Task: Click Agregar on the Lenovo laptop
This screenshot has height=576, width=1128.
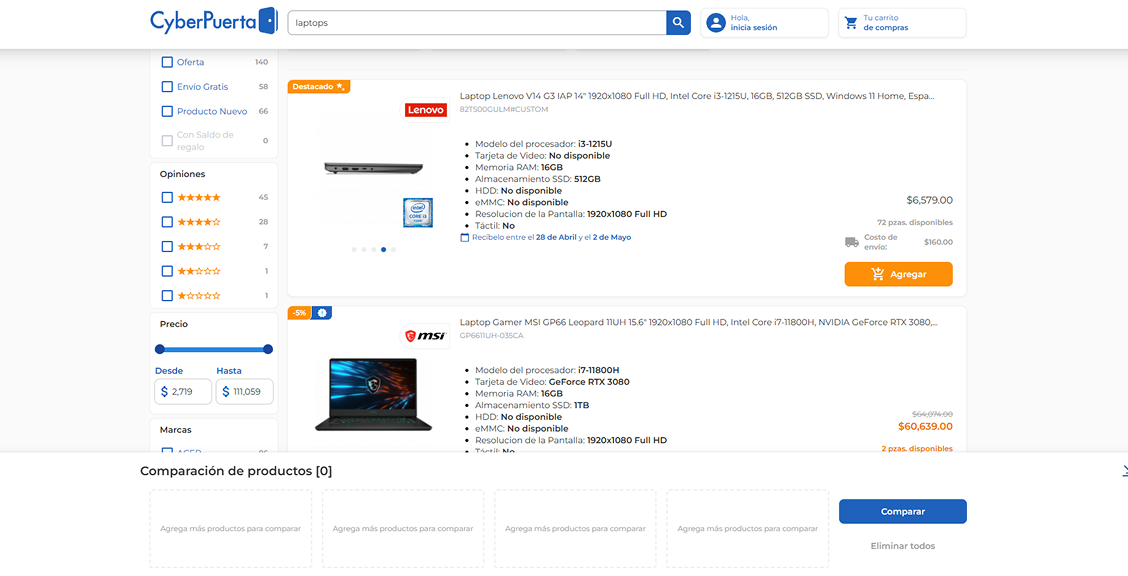Action: (898, 273)
